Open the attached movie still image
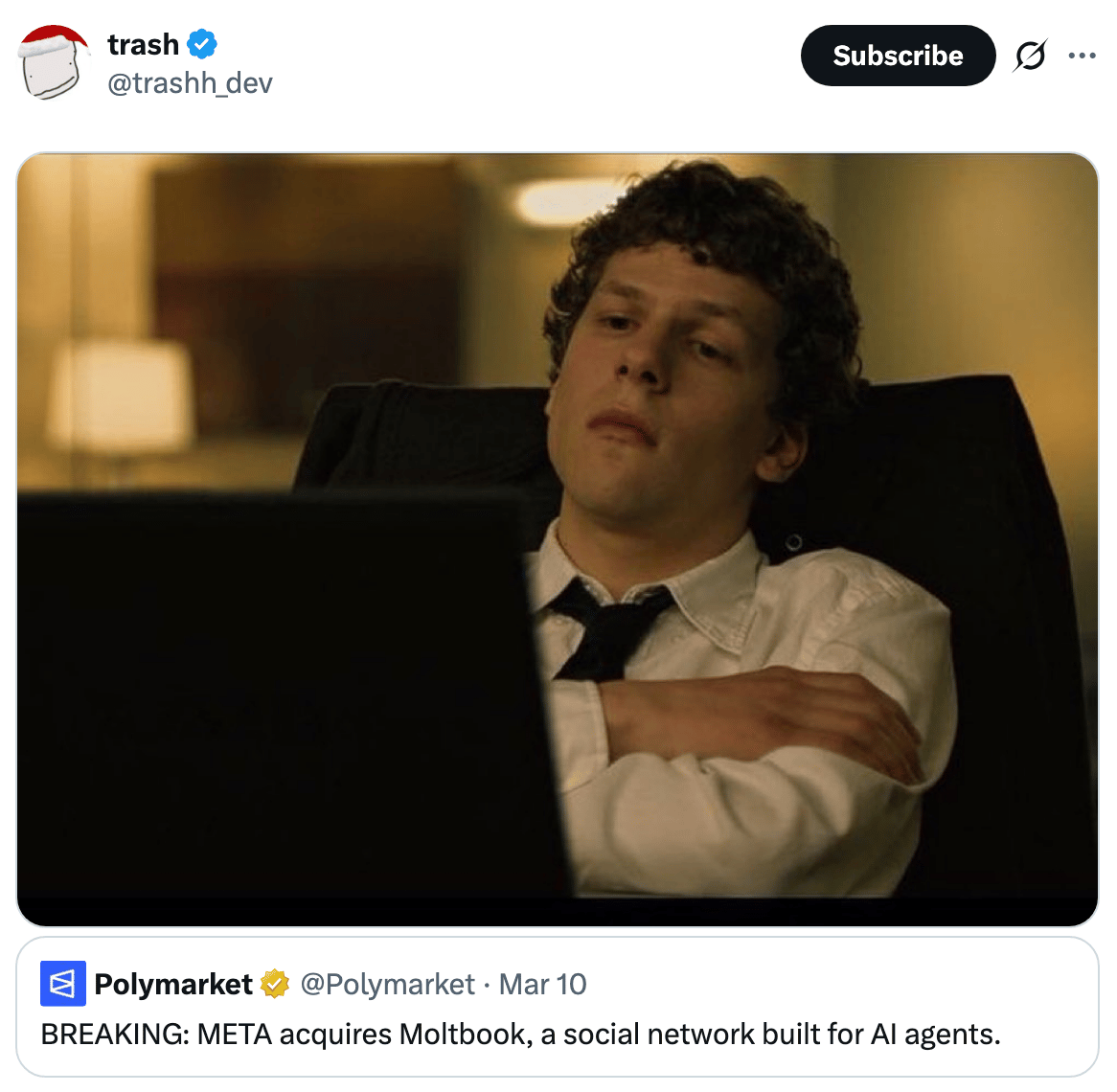Viewport: 1117px width, 1092px height. pos(558,539)
